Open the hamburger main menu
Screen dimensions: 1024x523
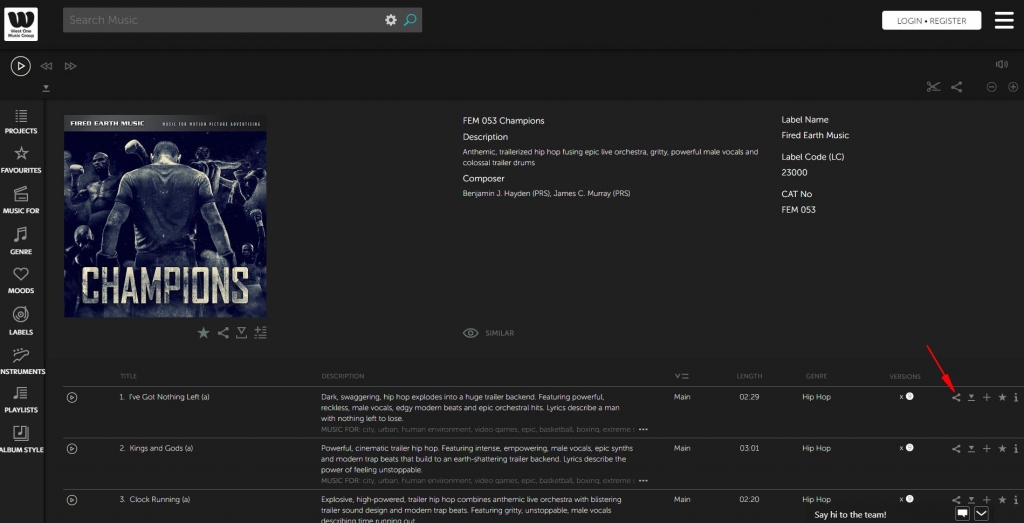coord(1003,20)
